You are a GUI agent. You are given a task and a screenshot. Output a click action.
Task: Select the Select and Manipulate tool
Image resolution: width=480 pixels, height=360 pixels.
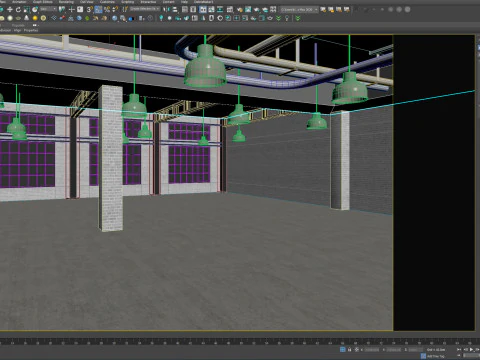pyautogui.click(x=72, y=9)
